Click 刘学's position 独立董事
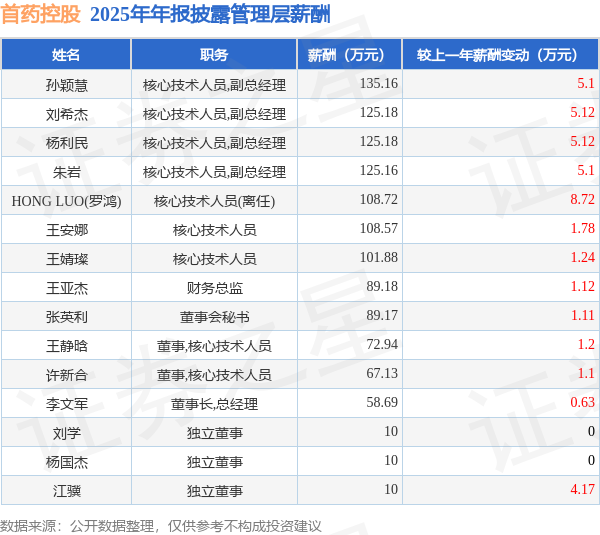Image resolution: width=600 pixels, height=535 pixels. pyautogui.click(x=214, y=433)
